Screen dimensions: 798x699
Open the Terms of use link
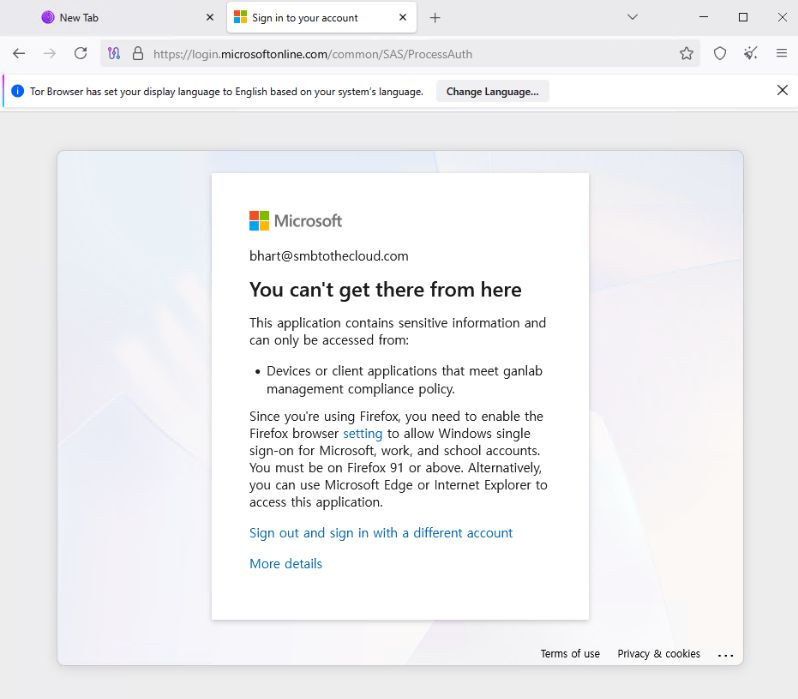(570, 654)
